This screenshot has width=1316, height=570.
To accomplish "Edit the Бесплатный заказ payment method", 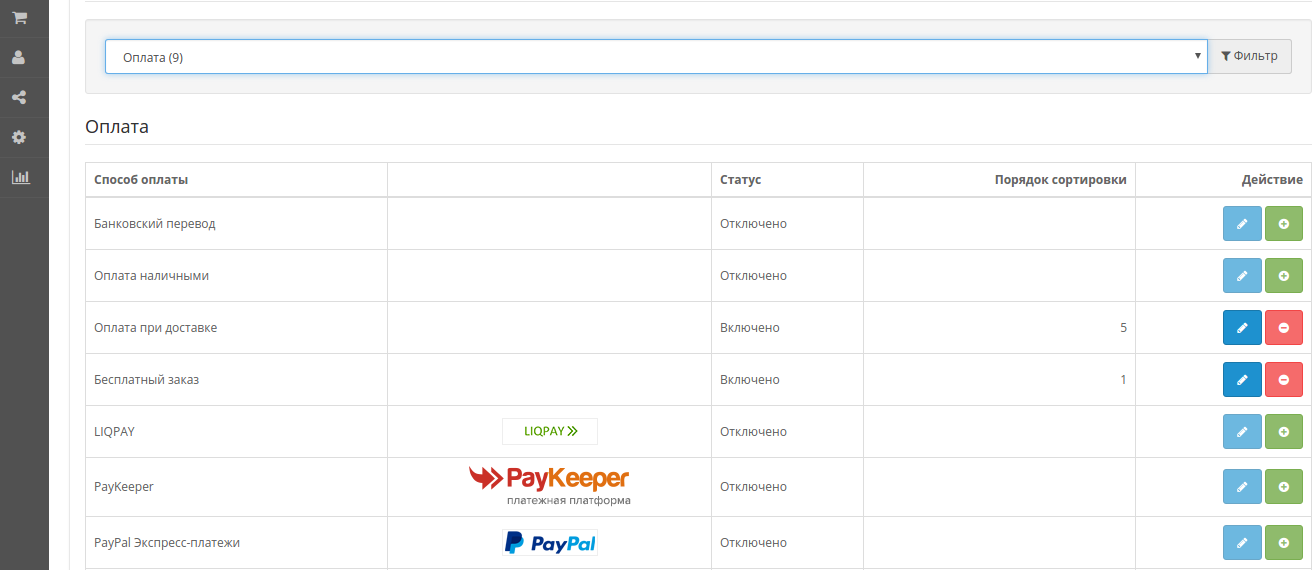I will click(x=1242, y=380).
